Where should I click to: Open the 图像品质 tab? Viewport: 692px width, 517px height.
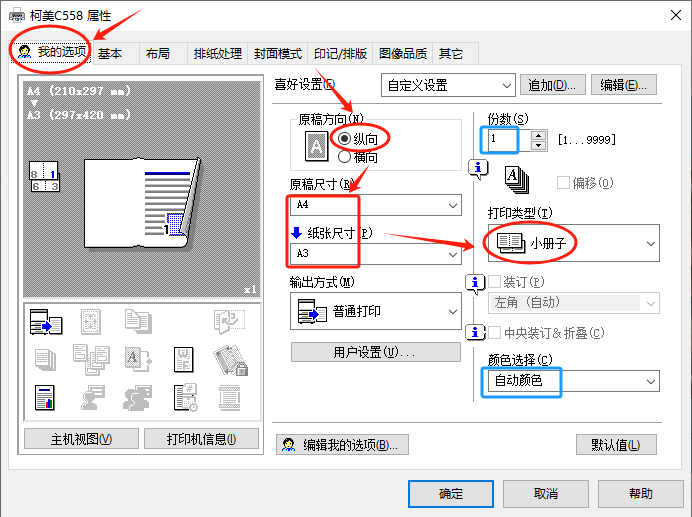(x=402, y=54)
